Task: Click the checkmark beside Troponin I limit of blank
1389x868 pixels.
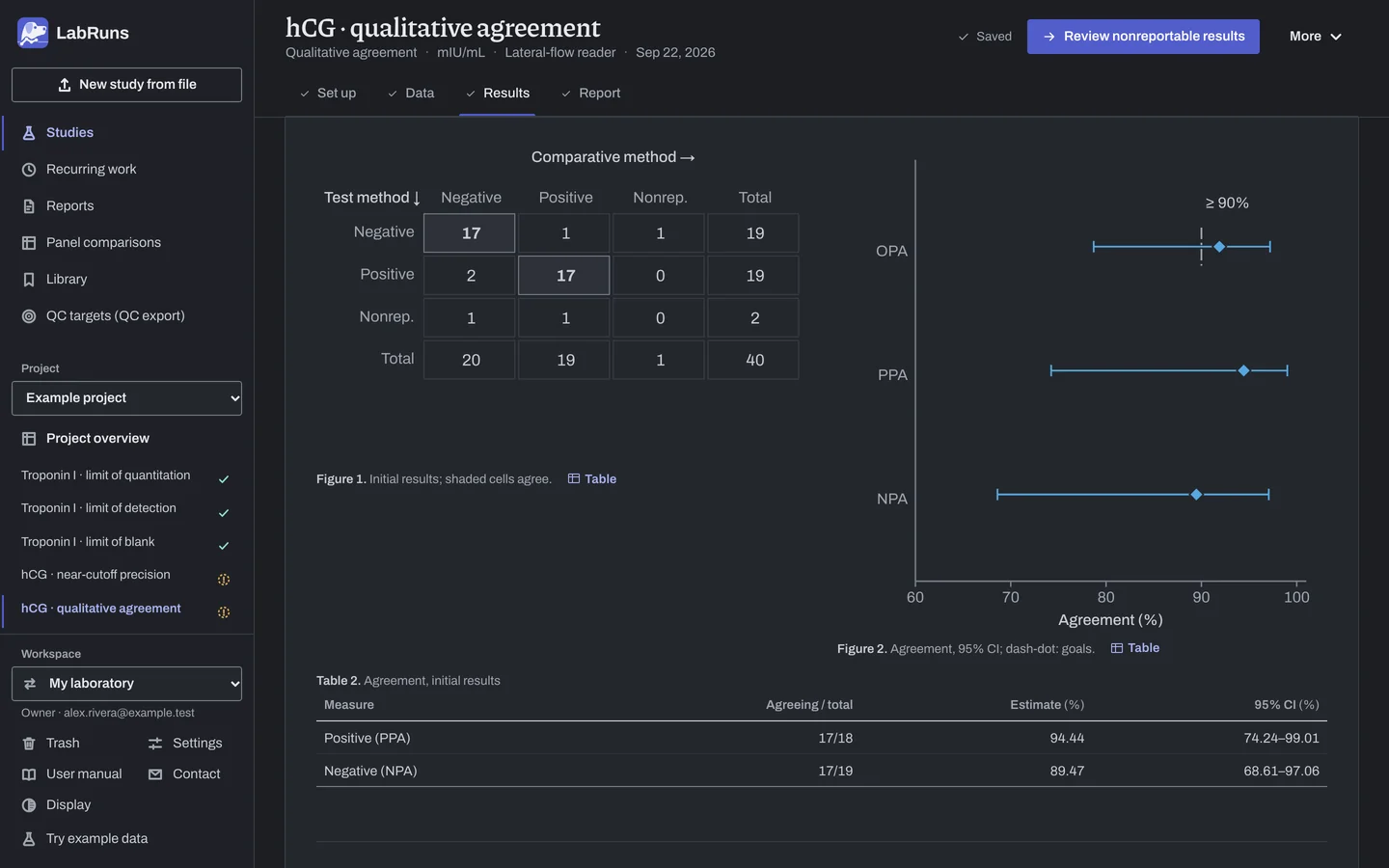Action: [x=224, y=546]
